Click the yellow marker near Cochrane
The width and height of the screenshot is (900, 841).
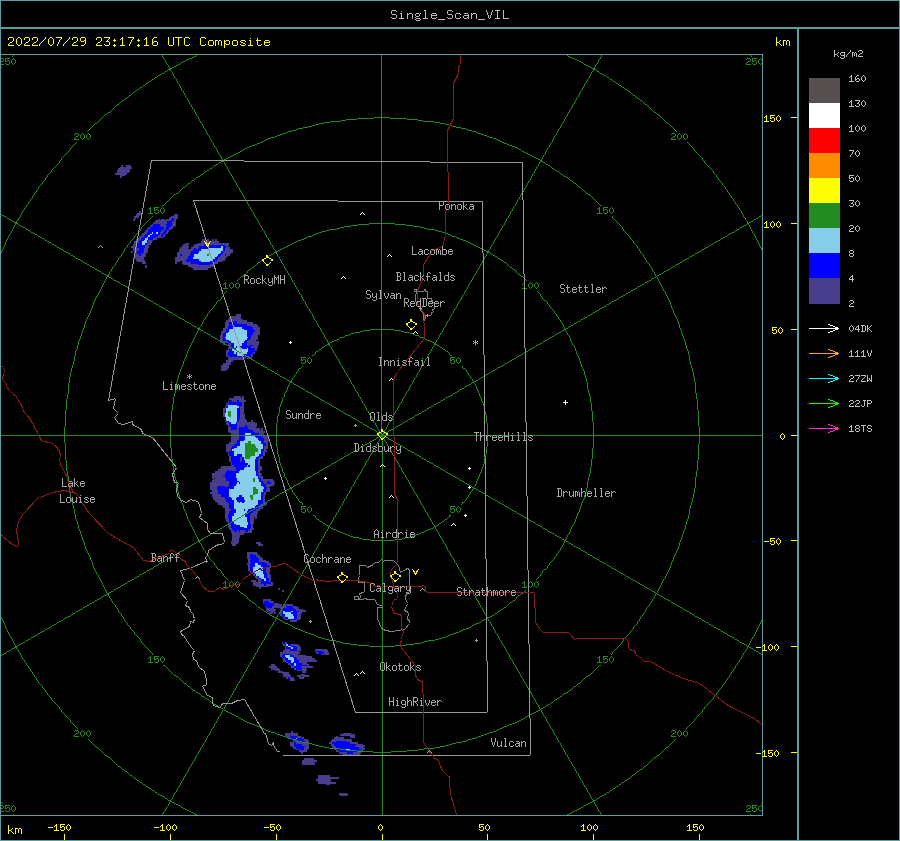(343, 577)
